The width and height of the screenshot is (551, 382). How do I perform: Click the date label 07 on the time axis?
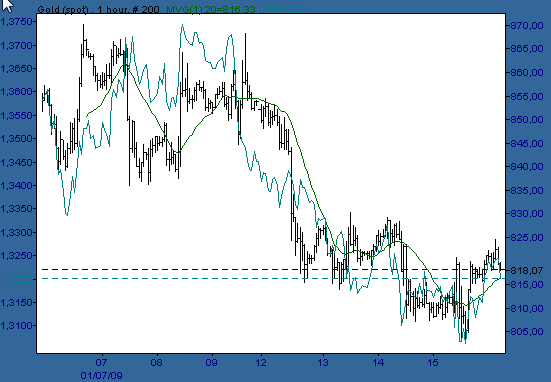click(x=102, y=362)
